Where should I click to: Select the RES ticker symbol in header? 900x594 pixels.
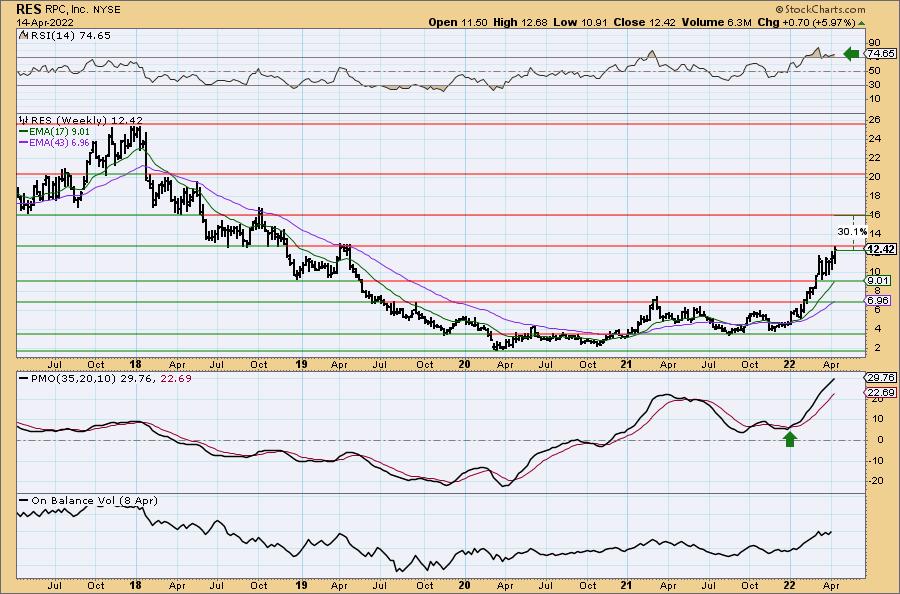coord(28,10)
